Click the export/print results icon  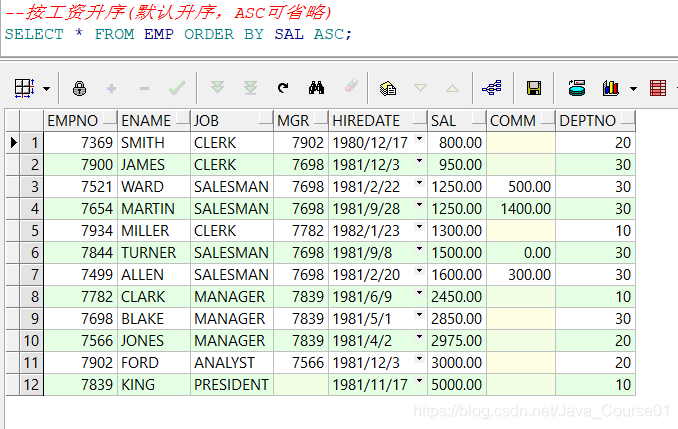pos(577,88)
